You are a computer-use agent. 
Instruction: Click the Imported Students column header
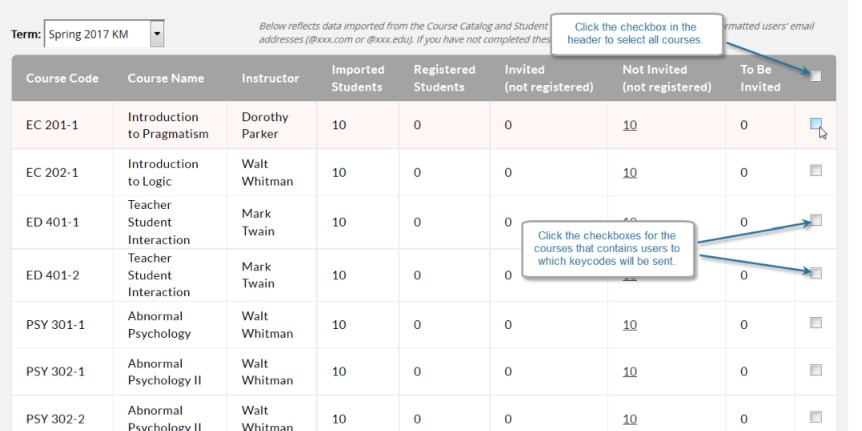(x=357, y=78)
